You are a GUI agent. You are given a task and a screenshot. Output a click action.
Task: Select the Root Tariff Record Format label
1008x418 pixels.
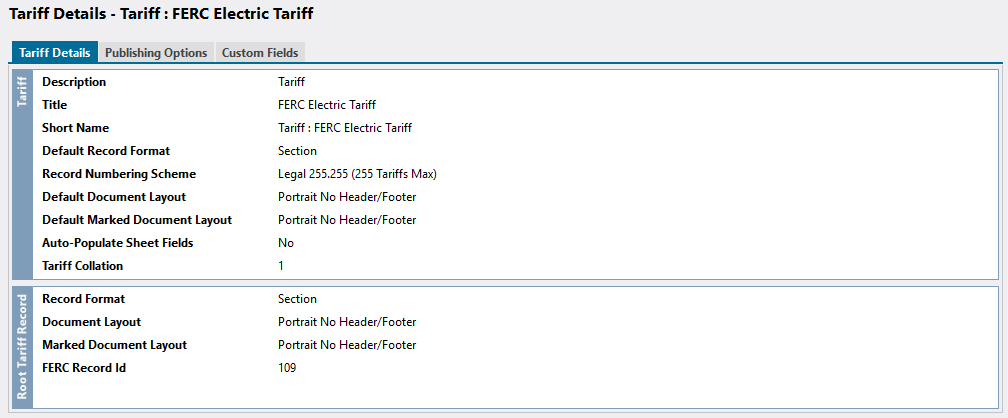pos(83,299)
